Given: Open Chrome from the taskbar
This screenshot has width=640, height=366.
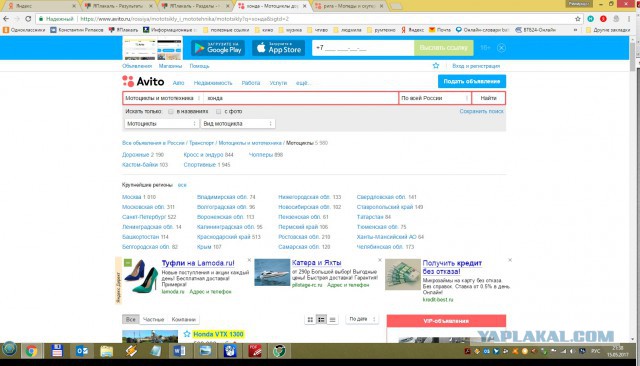Looking at the screenshot, I should coord(31,350).
